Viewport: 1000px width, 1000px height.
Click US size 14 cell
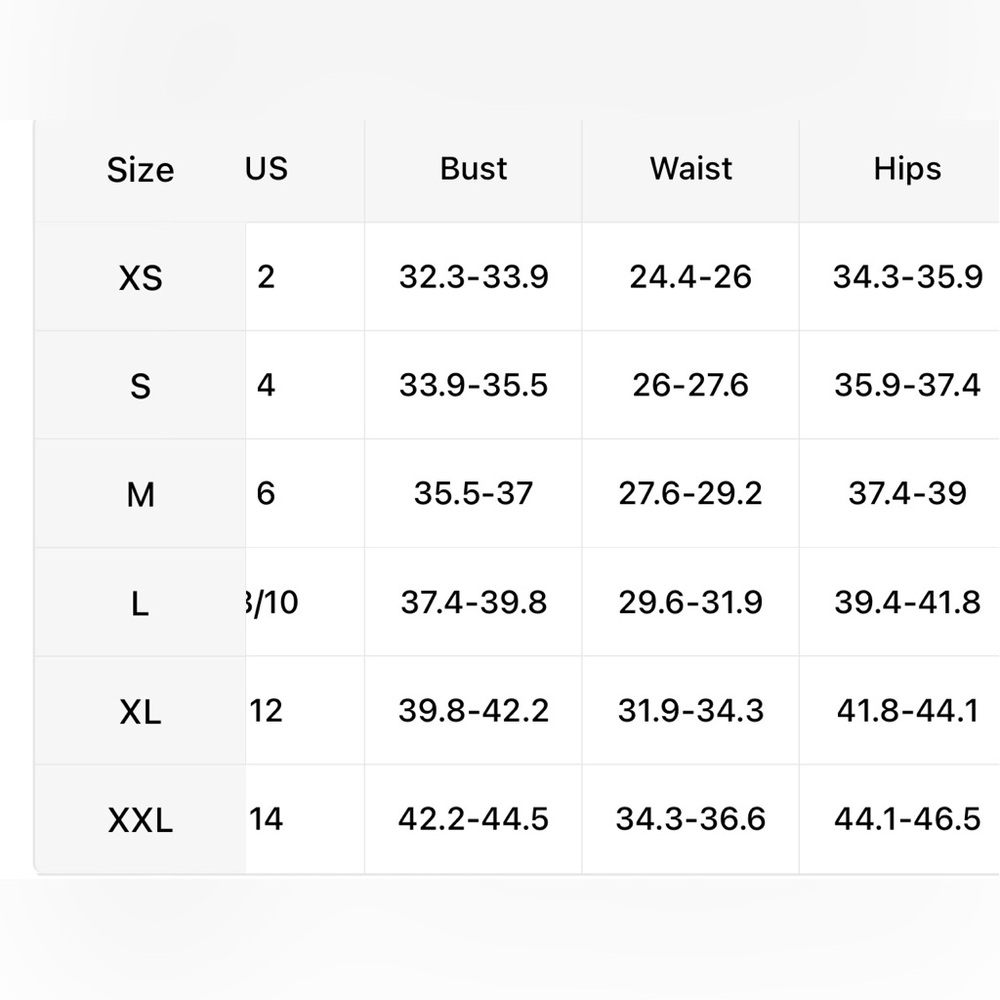(266, 819)
